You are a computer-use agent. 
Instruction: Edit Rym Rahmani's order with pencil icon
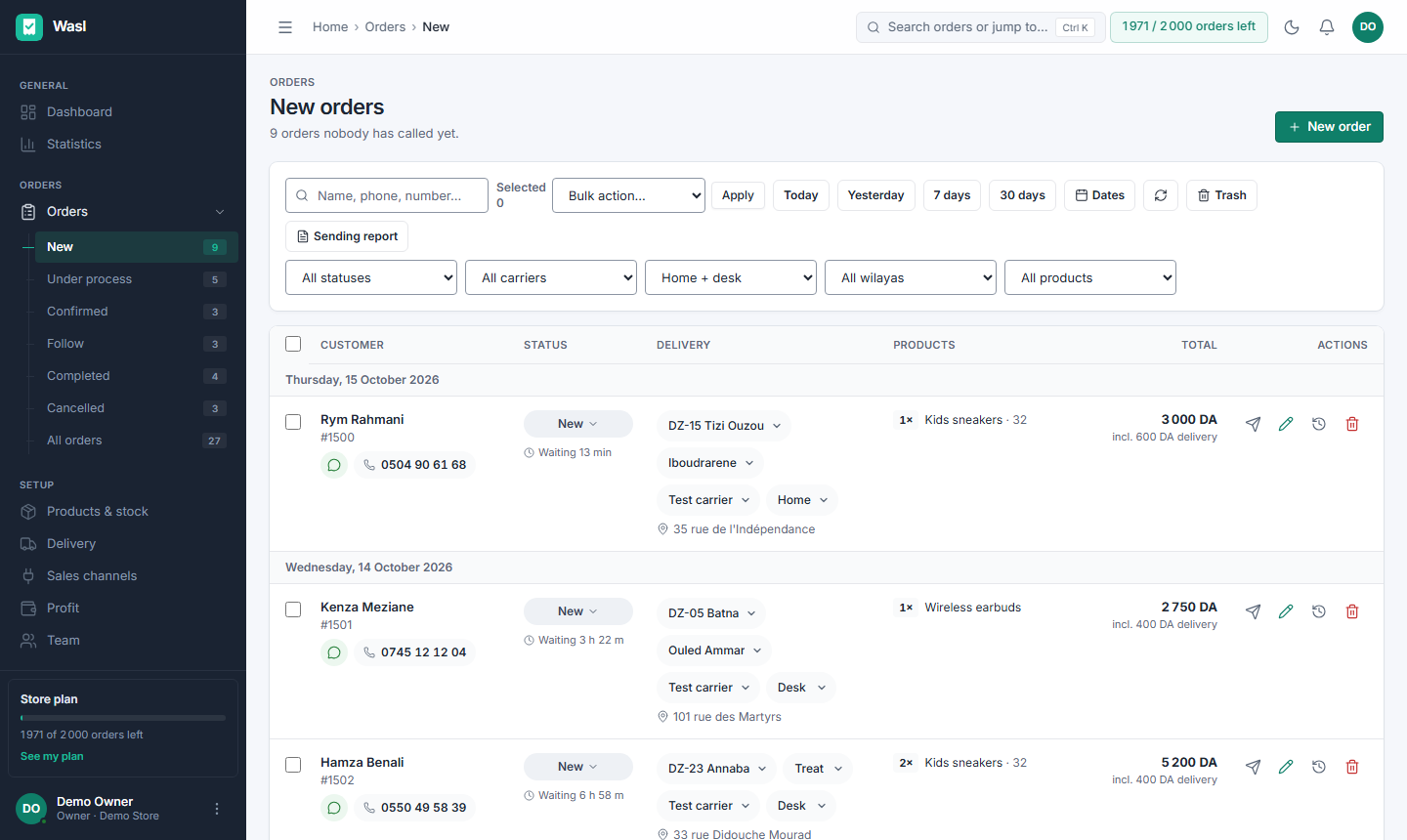[1286, 424]
